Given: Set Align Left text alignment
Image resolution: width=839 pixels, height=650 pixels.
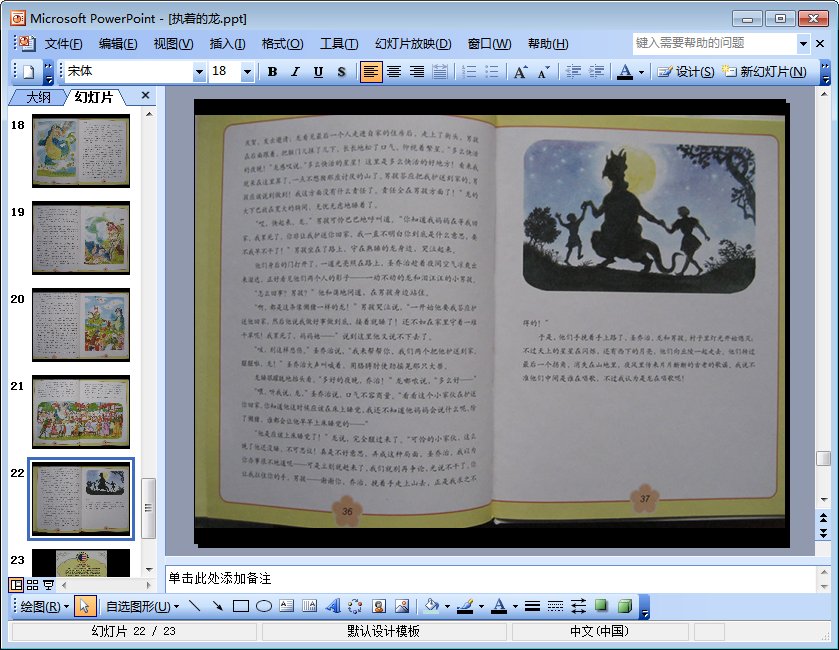Looking at the screenshot, I should click(x=371, y=72).
